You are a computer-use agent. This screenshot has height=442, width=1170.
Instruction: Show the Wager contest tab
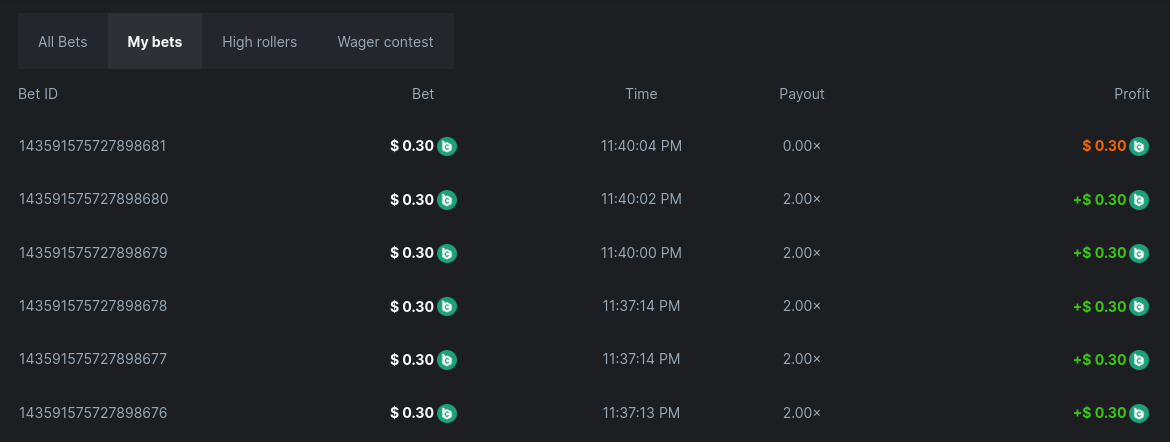(385, 42)
